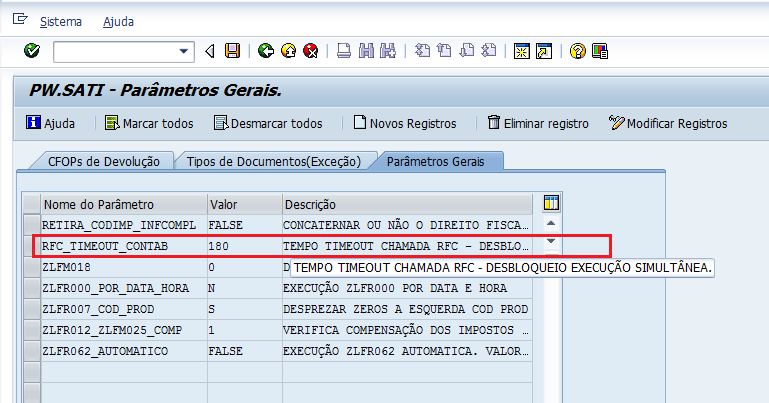Click the VERIFICA COMPENSAÇÃO DOS IMPOSTOS description

407,330
